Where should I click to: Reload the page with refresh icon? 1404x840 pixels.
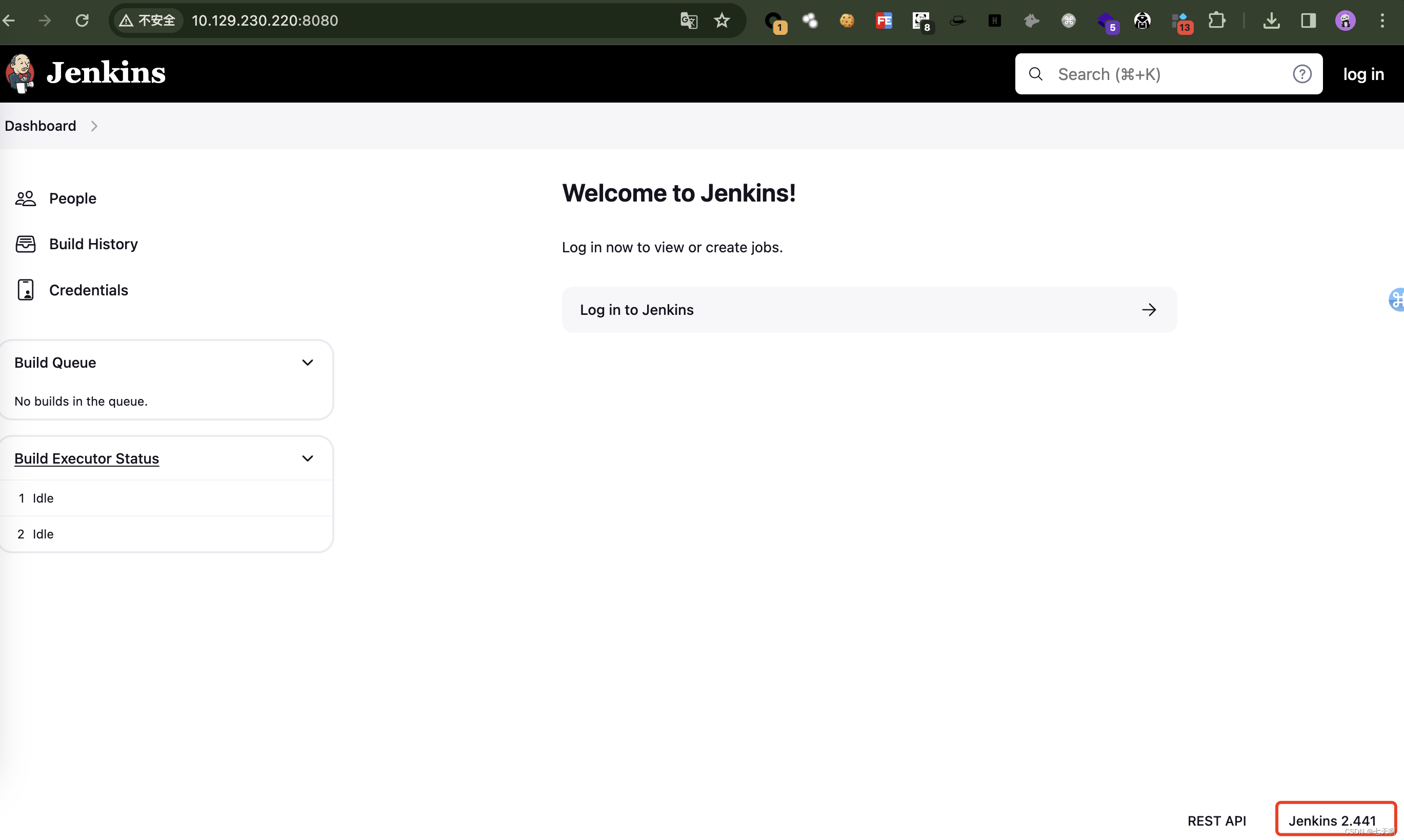click(x=82, y=21)
